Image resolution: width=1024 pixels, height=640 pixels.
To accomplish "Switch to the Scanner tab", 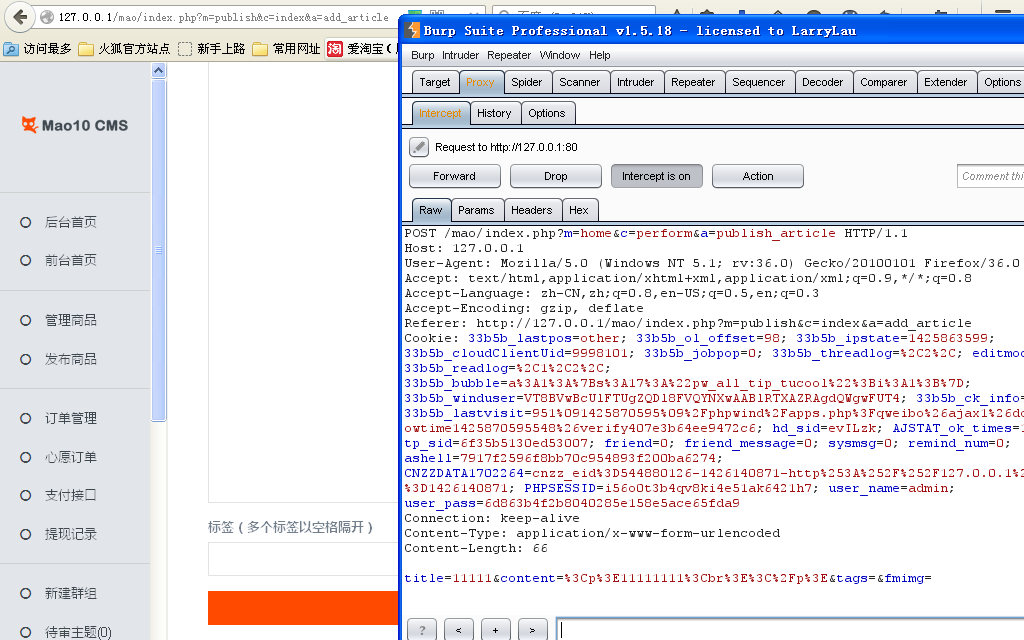I will (579, 82).
